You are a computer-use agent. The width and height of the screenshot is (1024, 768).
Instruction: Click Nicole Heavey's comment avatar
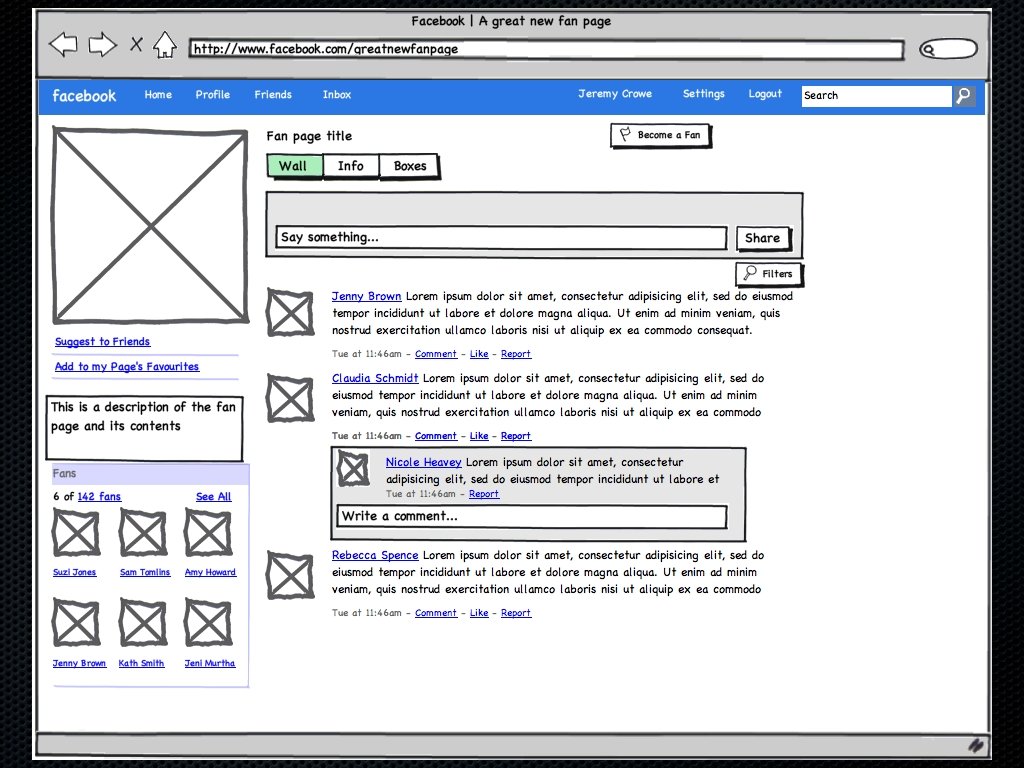pyautogui.click(x=353, y=470)
